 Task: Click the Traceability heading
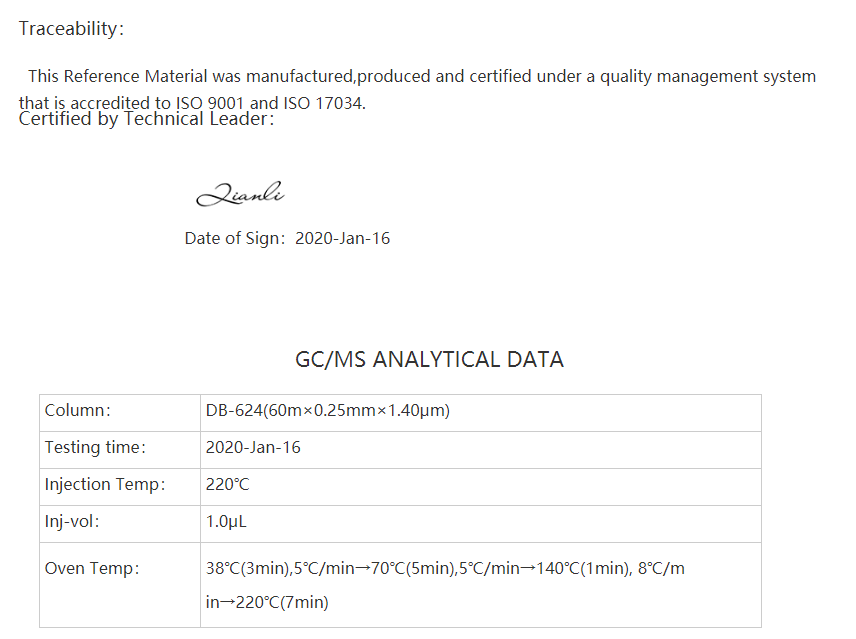[71, 28]
